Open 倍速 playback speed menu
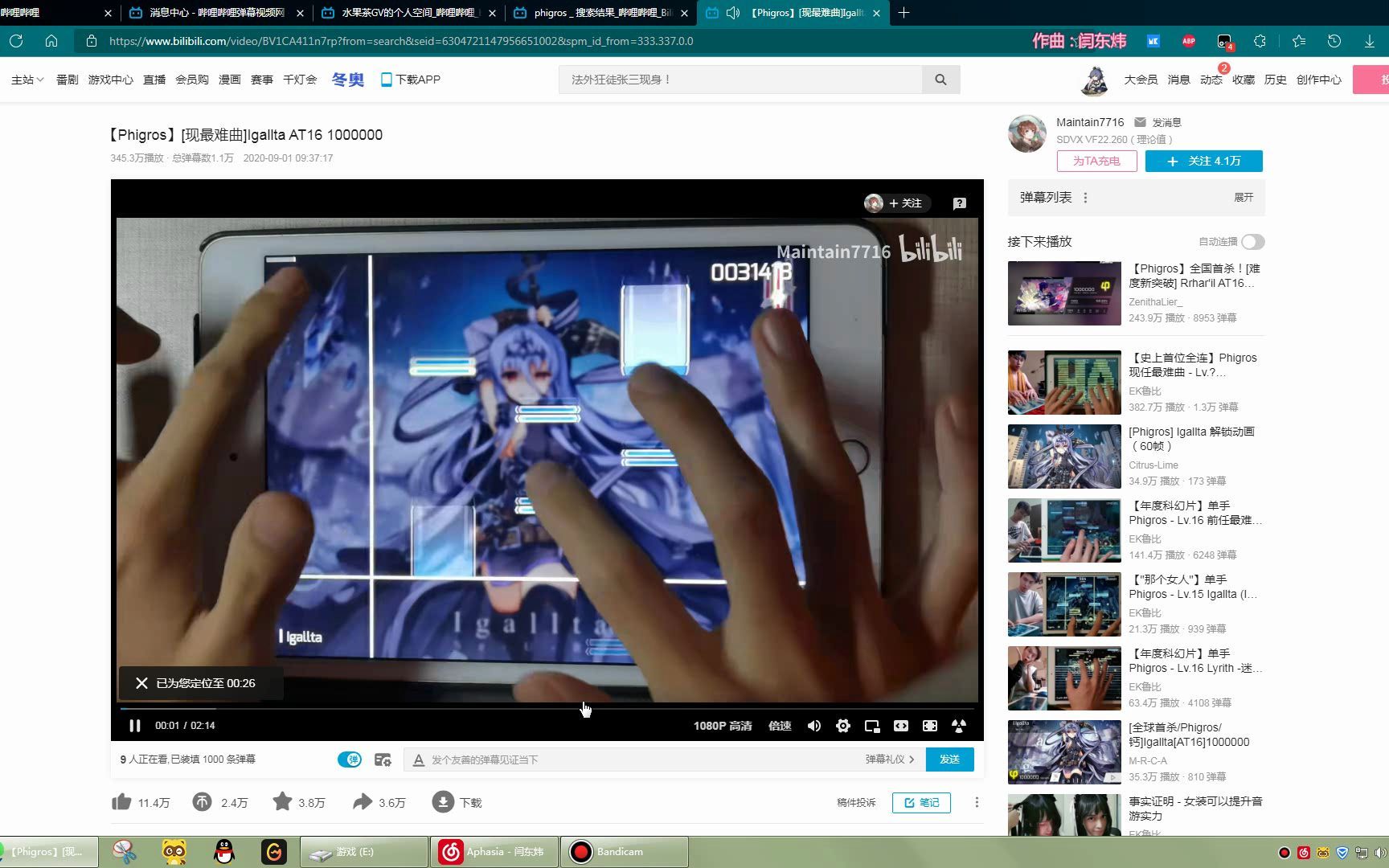Screen dimensions: 1389x868 point(780,726)
